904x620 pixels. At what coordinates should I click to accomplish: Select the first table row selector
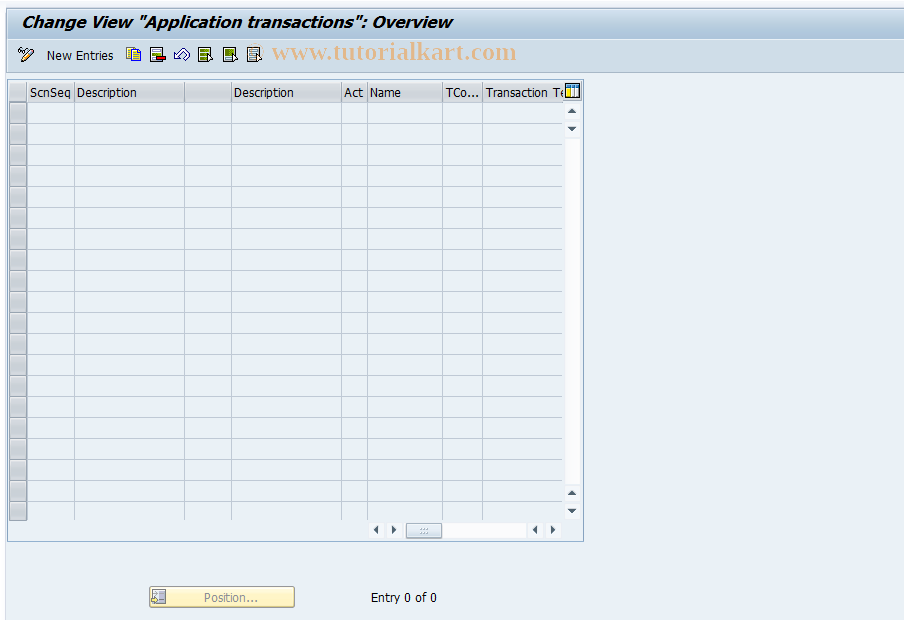(18, 113)
